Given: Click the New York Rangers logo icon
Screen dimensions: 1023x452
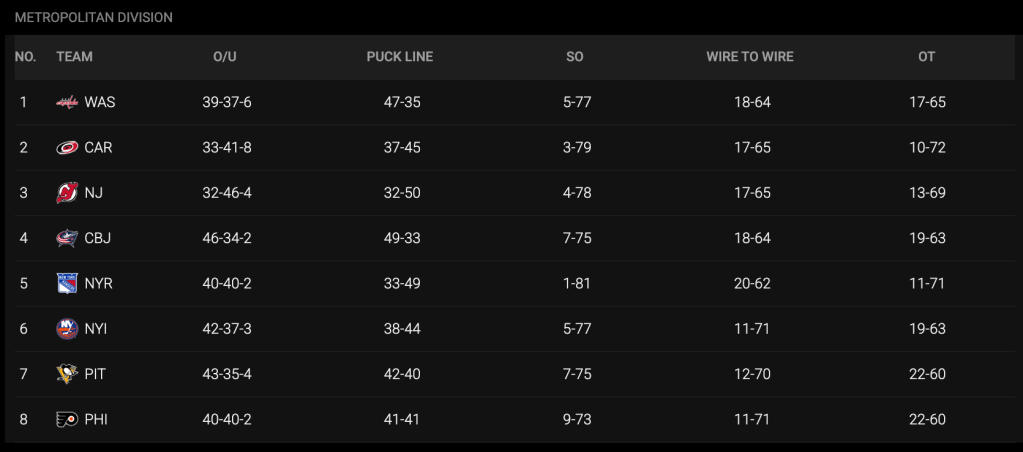Looking at the screenshot, I should pyautogui.click(x=67, y=284).
